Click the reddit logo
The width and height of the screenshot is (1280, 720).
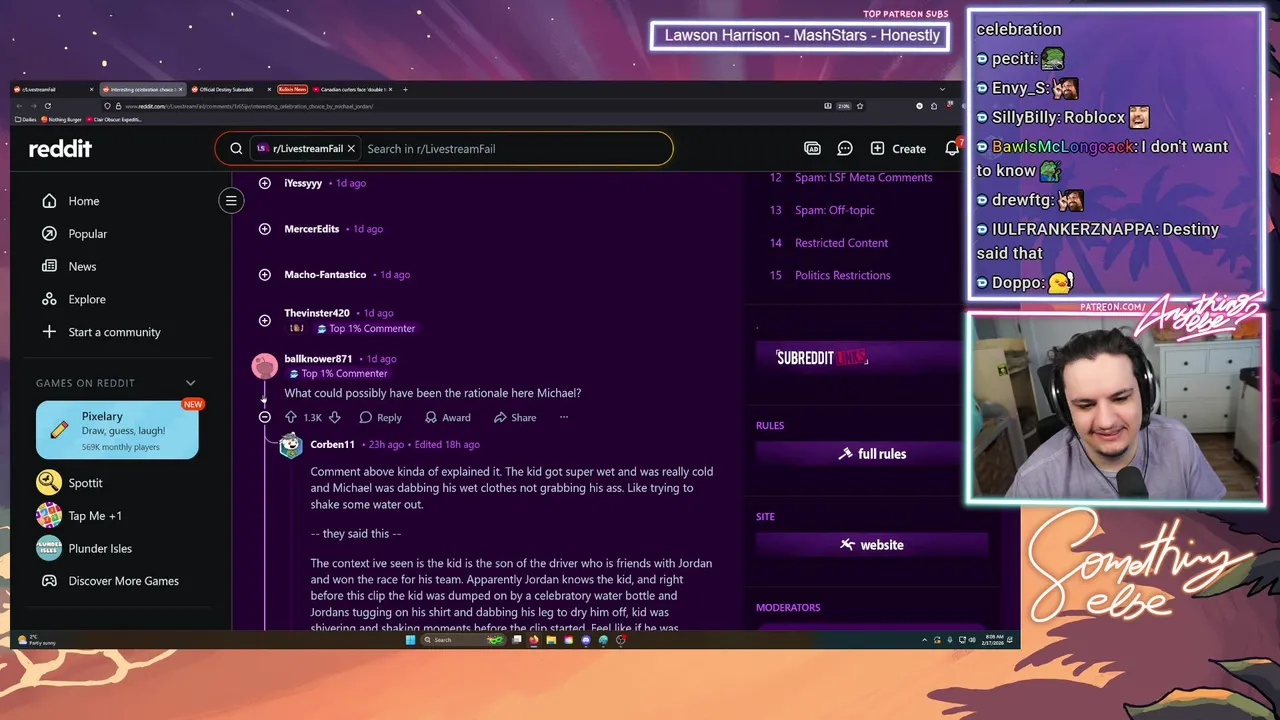[x=60, y=148]
